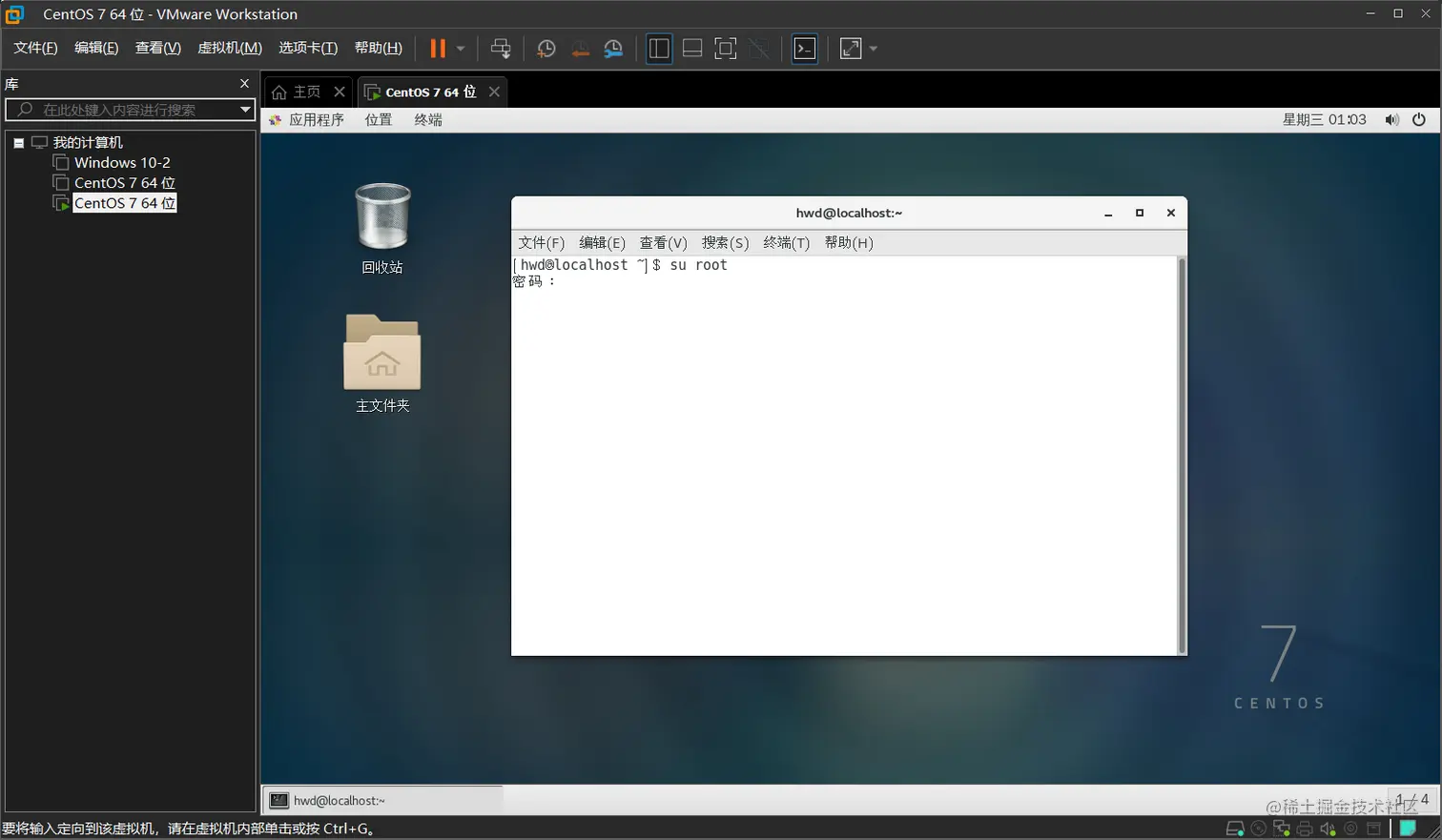
Task: Select 我的计算机 in the library tree
Action: tap(88, 142)
